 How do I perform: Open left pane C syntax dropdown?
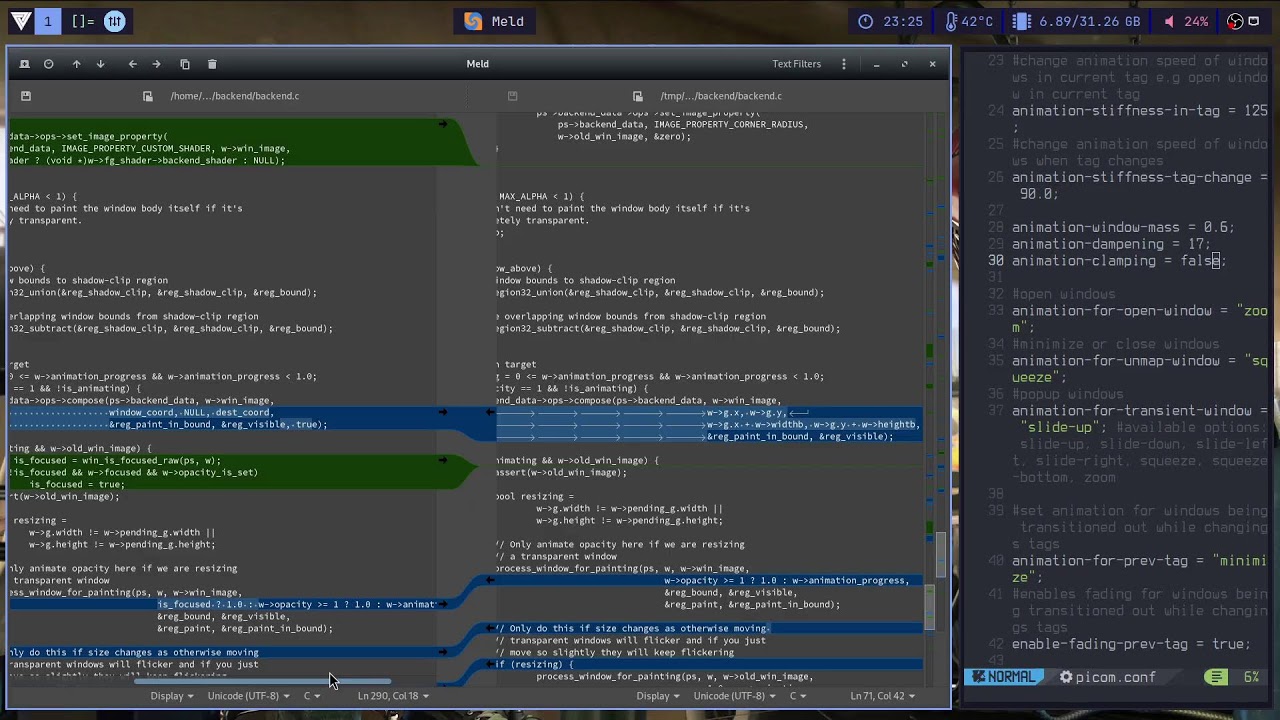pyautogui.click(x=312, y=696)
